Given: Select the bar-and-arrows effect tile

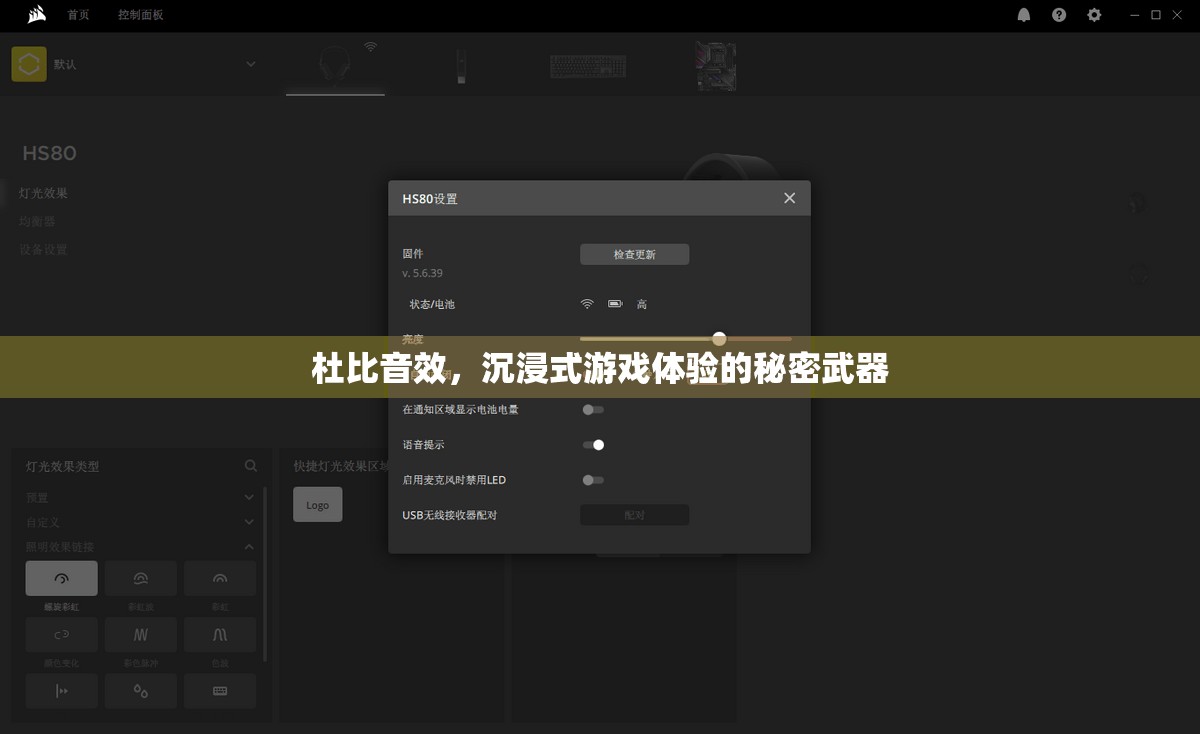Looking at the screenshot, I should [61, 690].
